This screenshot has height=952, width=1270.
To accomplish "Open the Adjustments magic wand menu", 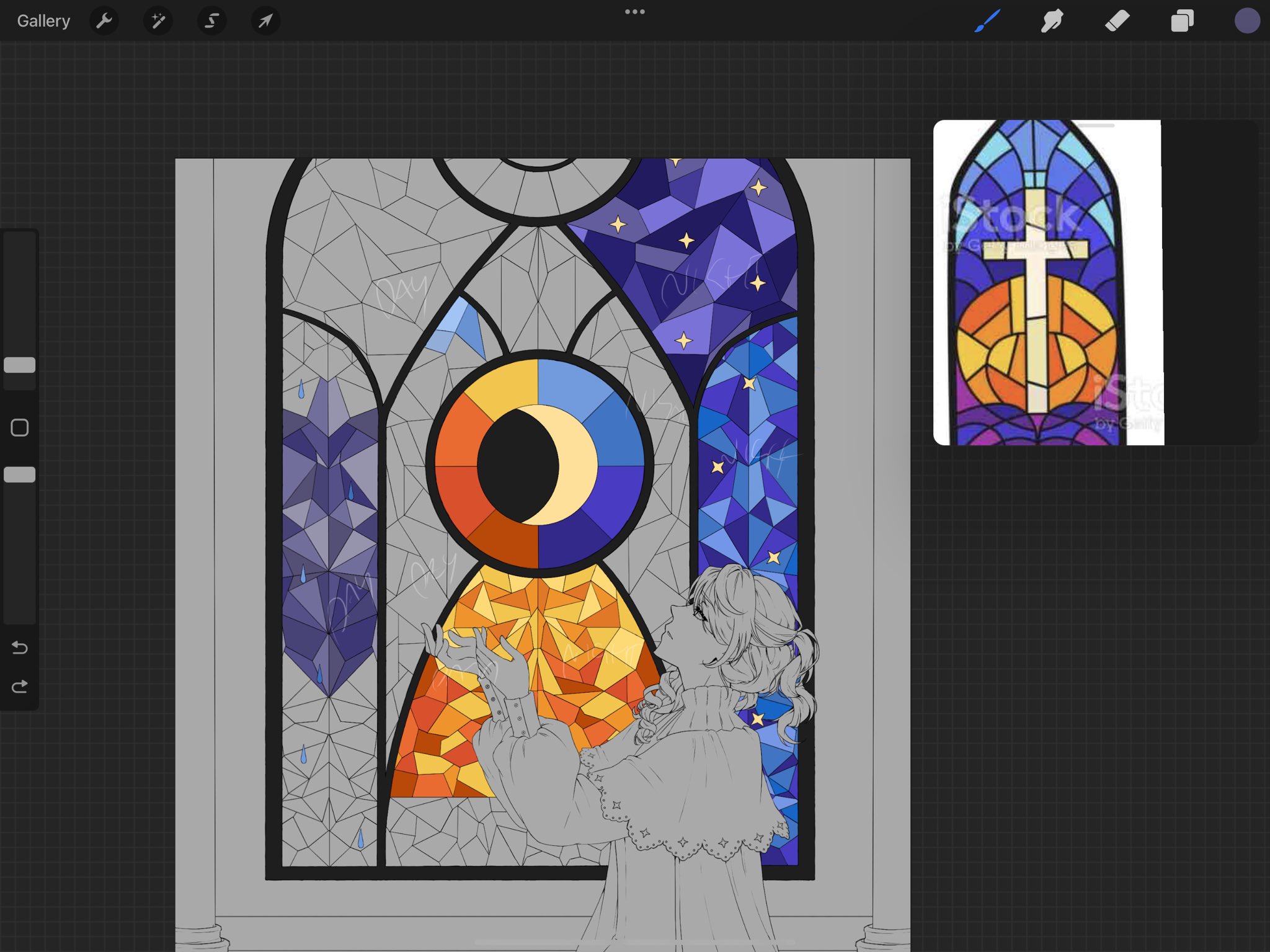I will coord(158,21).
